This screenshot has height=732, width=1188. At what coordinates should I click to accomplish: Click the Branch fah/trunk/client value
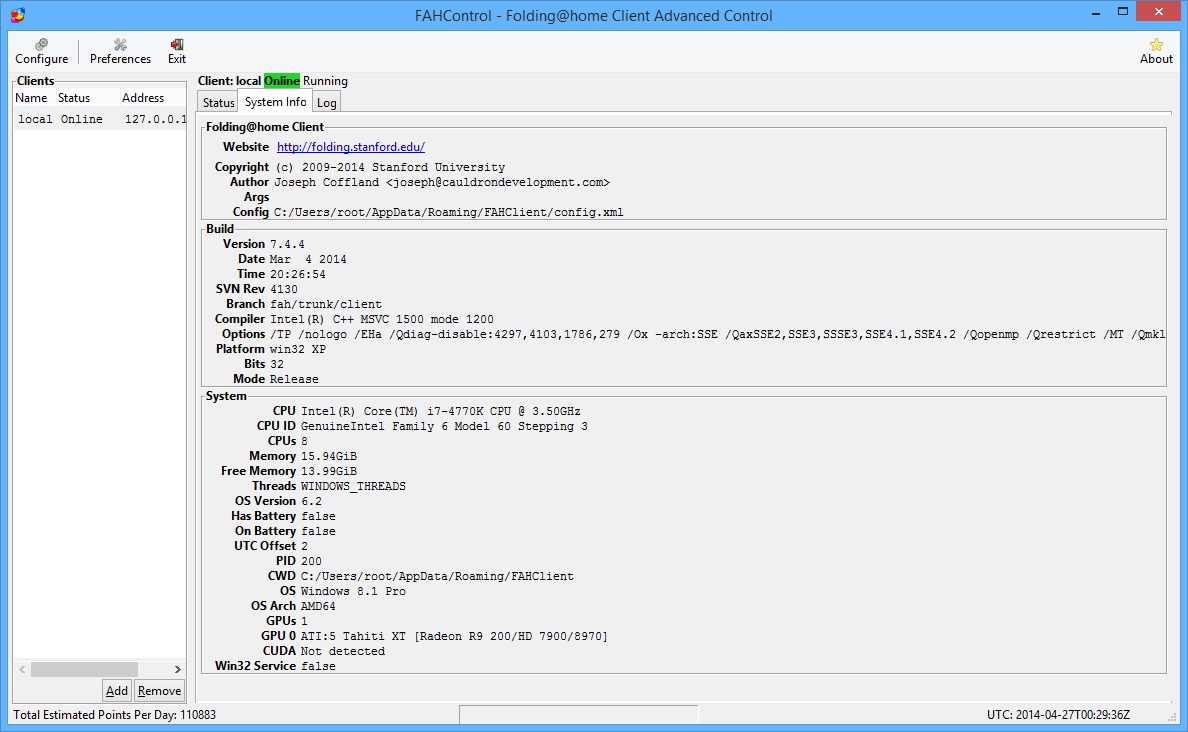pos(326,304)
